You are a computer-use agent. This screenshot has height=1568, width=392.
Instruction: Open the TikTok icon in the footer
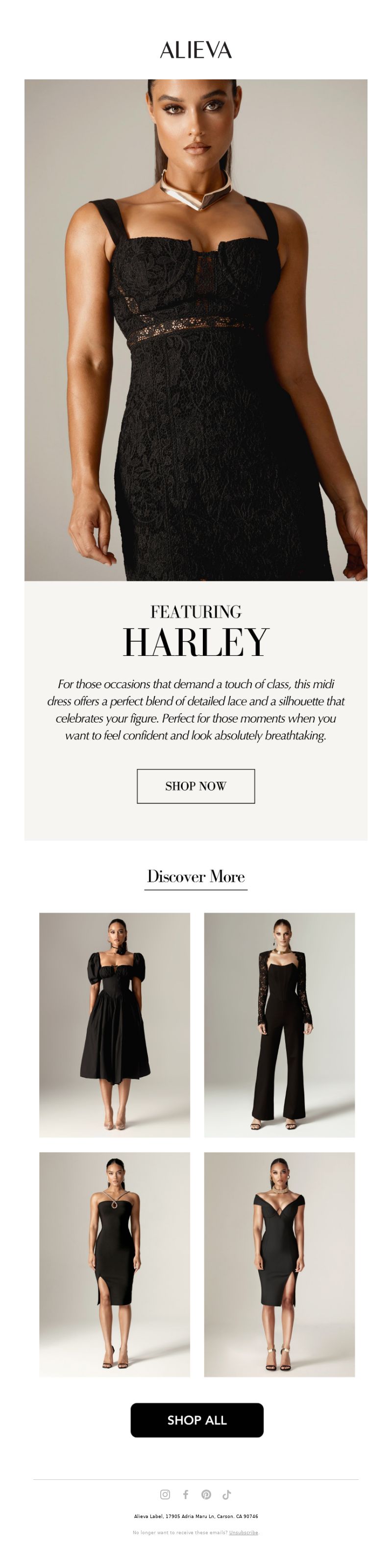227,1495
